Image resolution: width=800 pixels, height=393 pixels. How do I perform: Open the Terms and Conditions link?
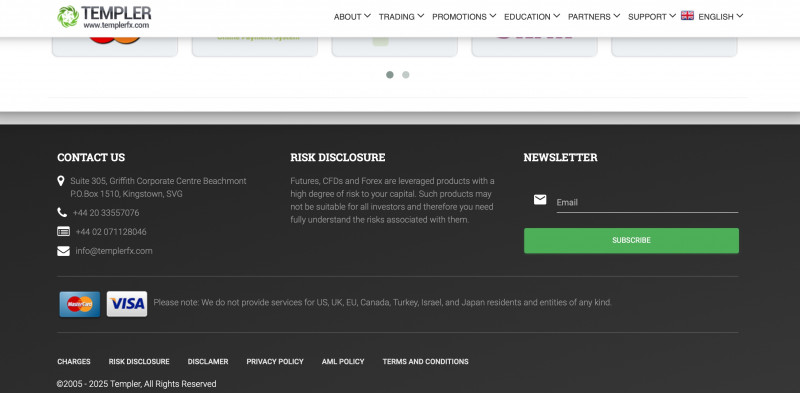tap(426, 361)
